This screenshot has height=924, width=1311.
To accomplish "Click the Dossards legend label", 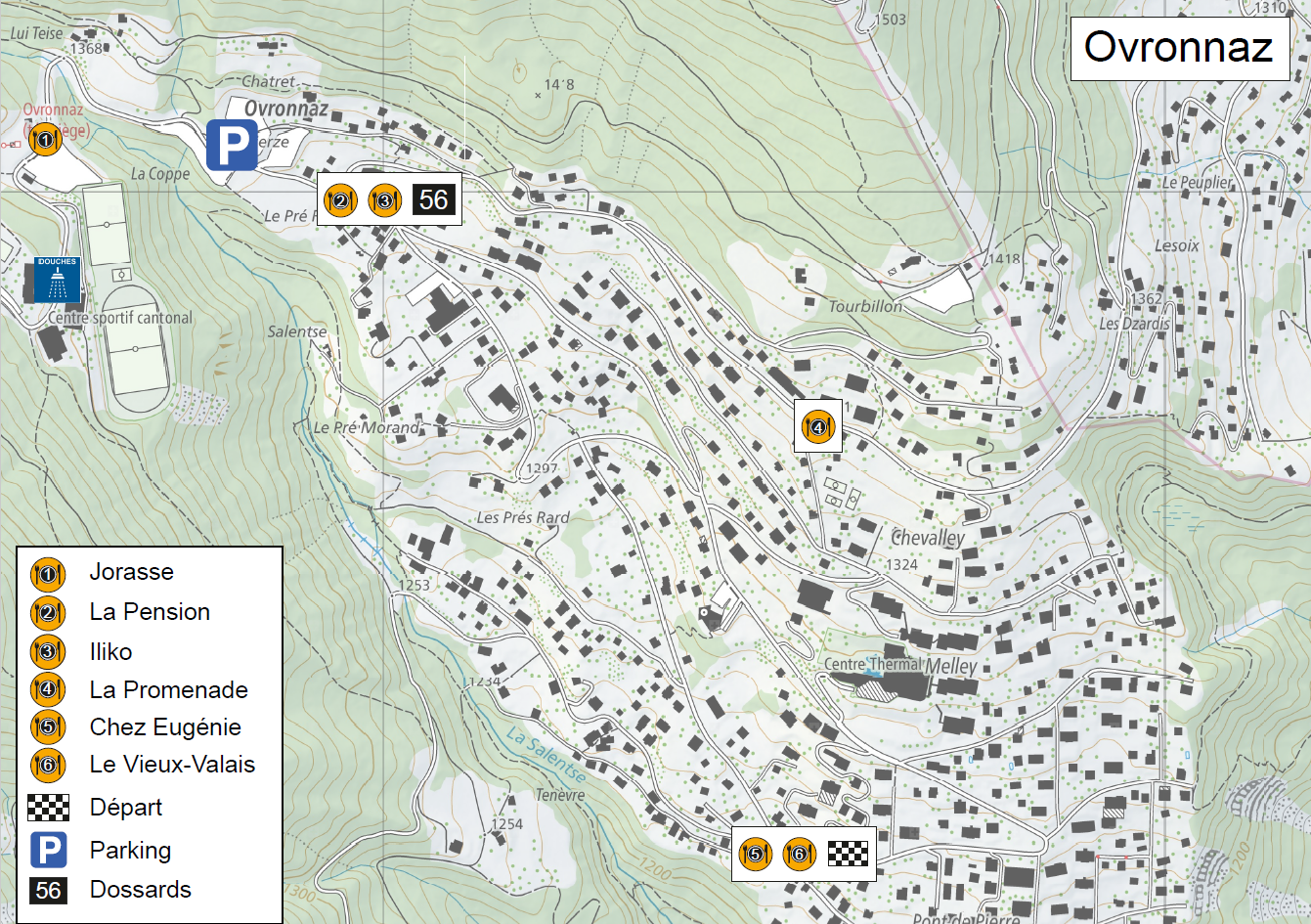I will pos(140,890).
